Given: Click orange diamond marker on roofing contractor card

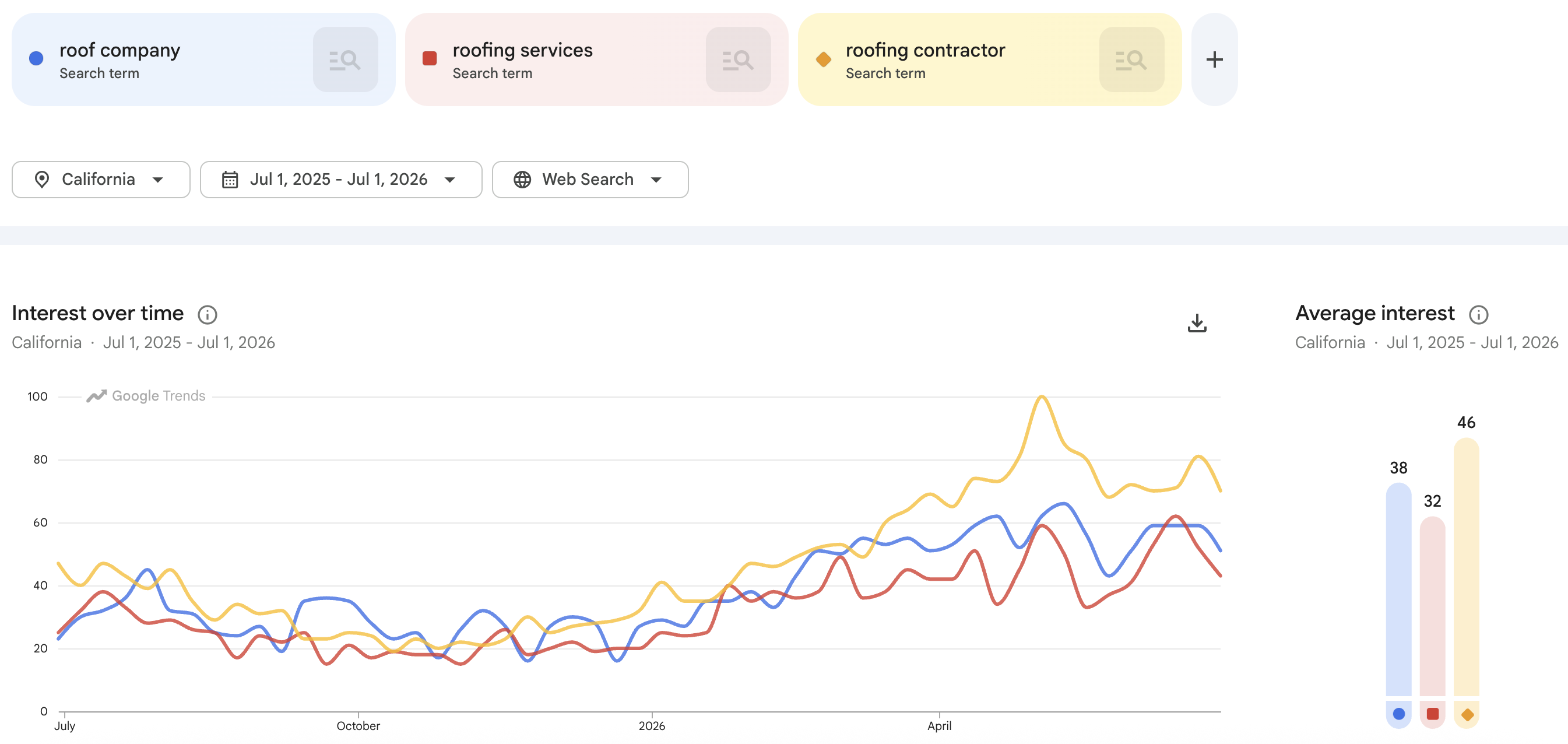Looking at the screenshot, I should tap(824, 59).
